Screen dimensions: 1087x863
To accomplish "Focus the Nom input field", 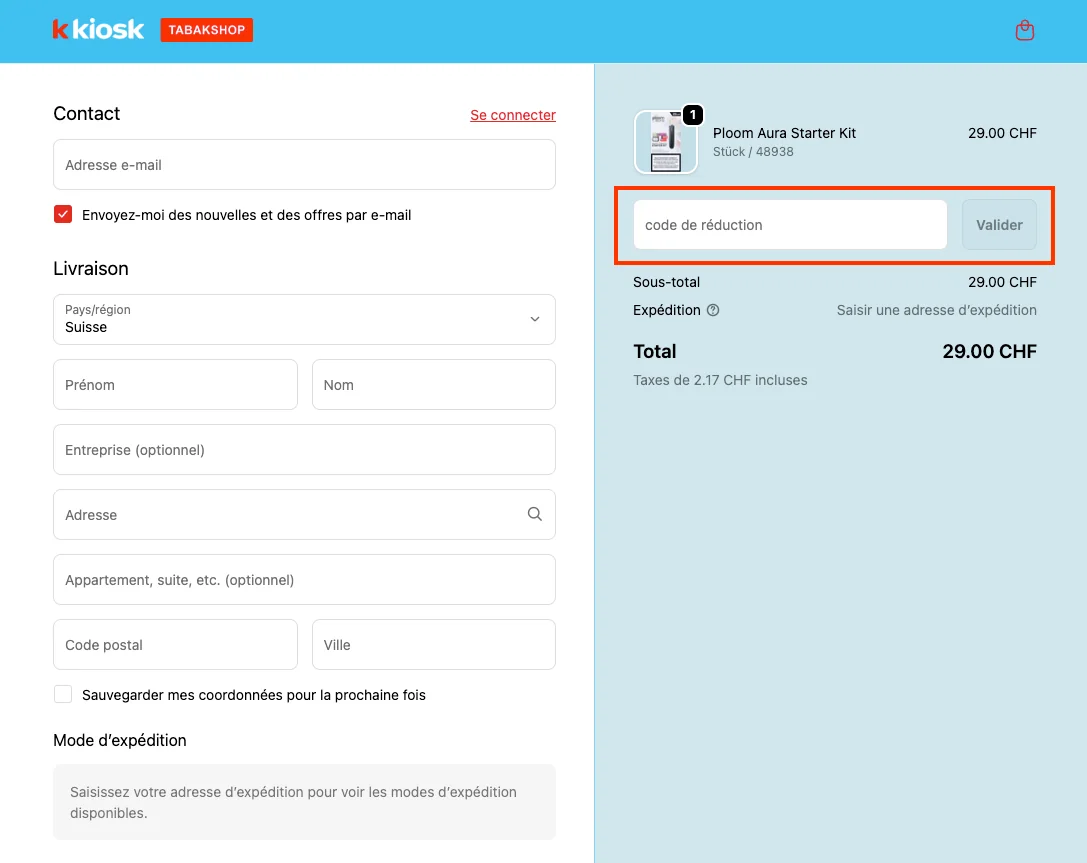I will tap(434, 385).
